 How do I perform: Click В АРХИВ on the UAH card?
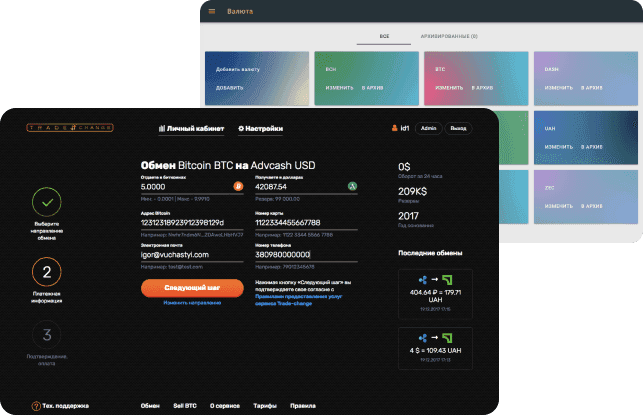click(592, 147)
